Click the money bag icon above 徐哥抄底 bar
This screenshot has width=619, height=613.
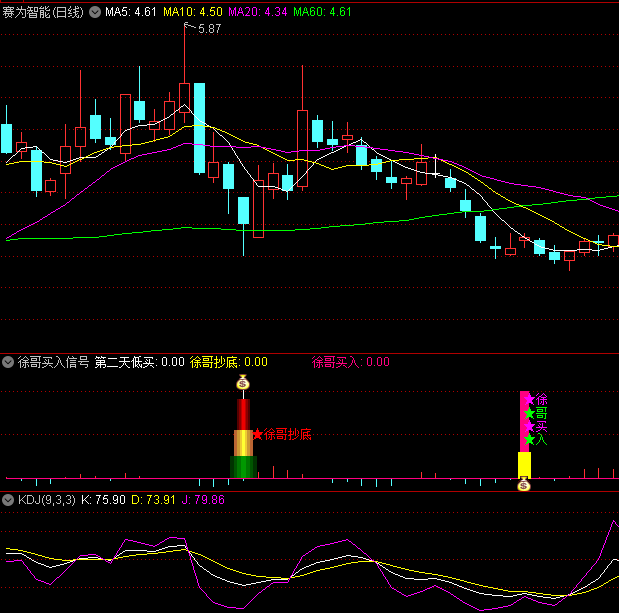coord(243,382)
